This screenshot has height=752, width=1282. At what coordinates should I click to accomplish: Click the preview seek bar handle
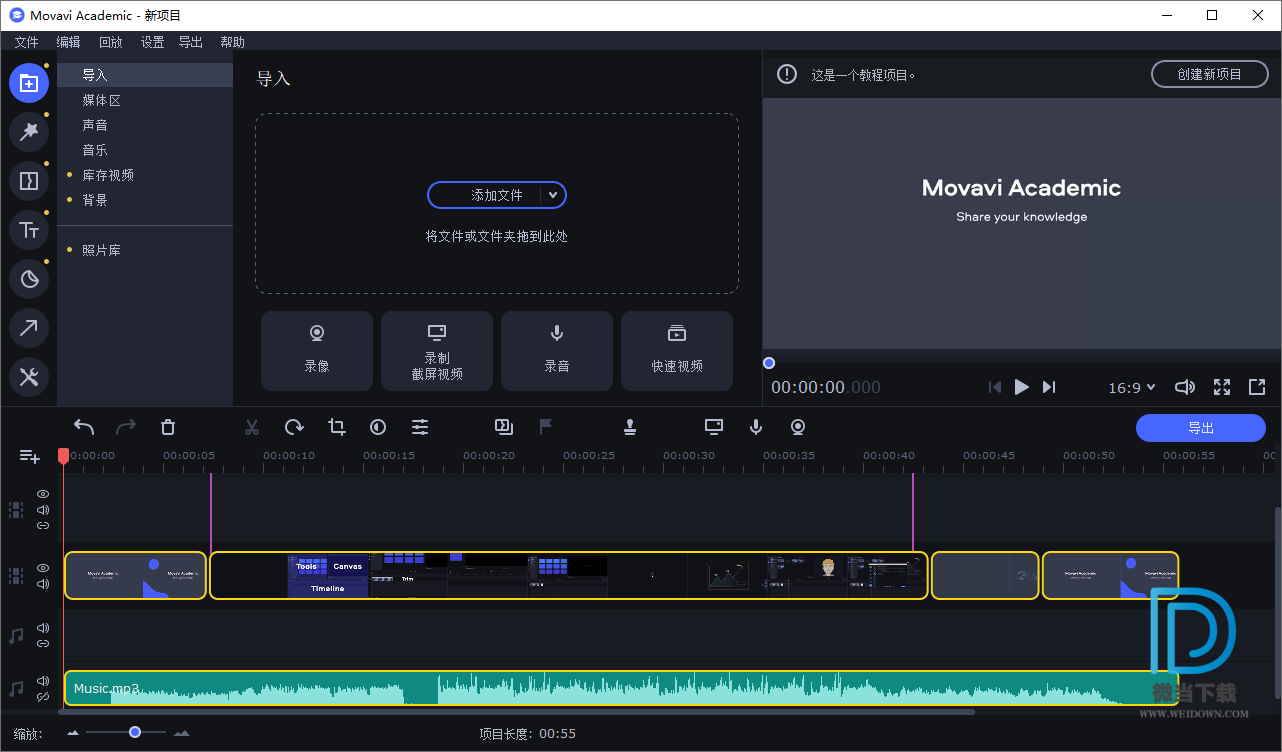pyautogui.click(x=769, y=363)
